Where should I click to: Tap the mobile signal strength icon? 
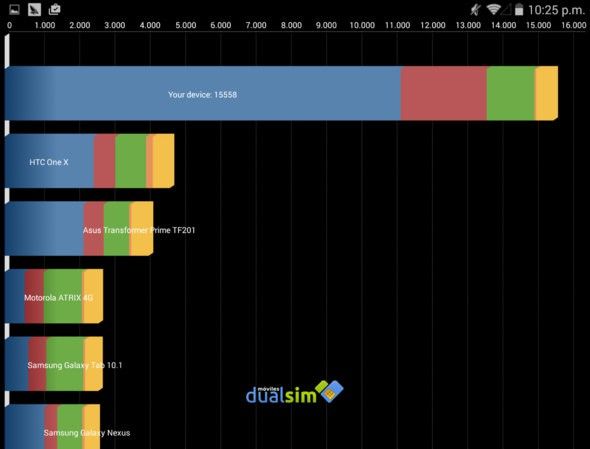[x=506, y=9]
